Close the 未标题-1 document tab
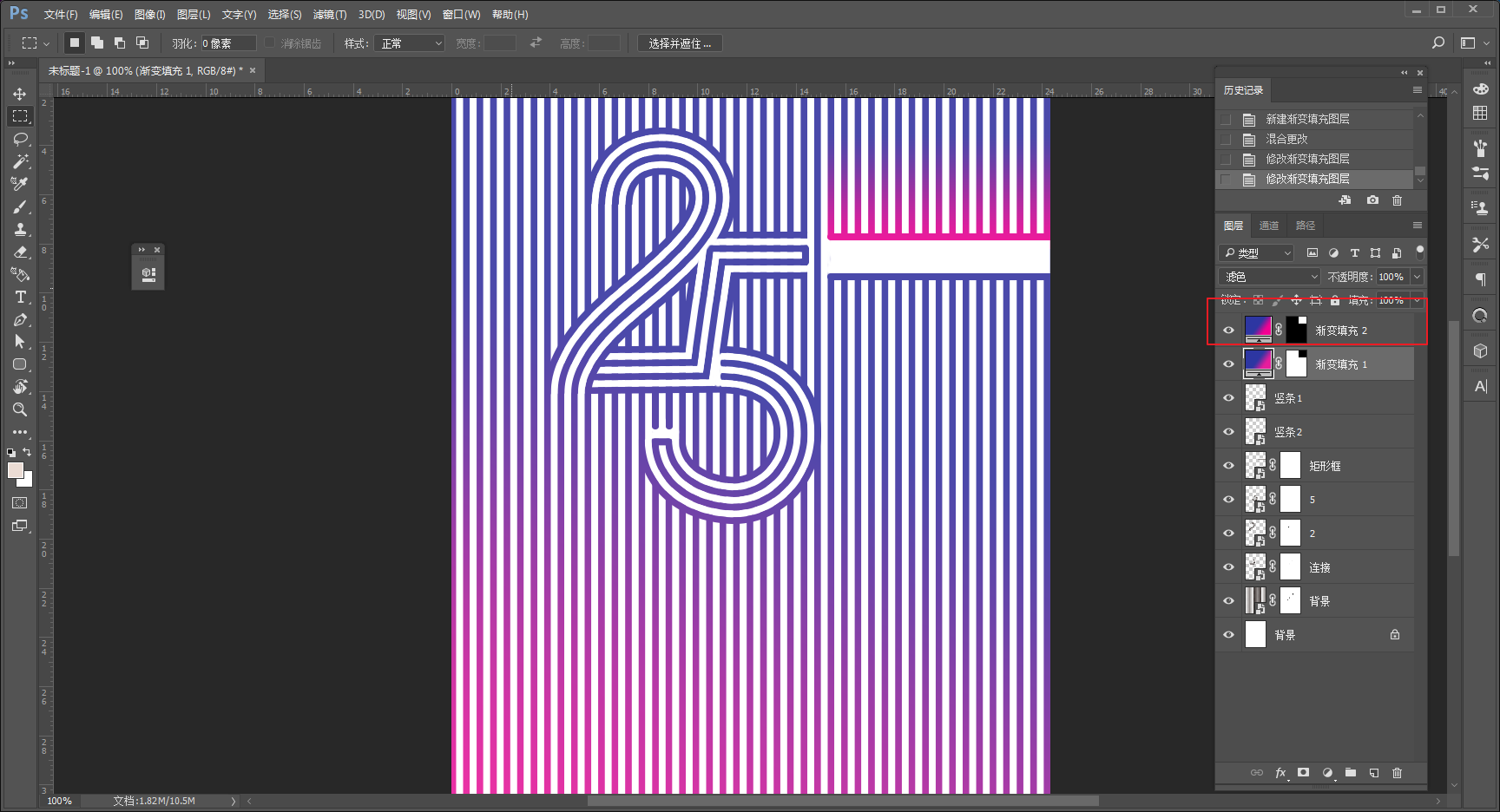The width and height of the screenshot is (1500, 812). point(253,70)
